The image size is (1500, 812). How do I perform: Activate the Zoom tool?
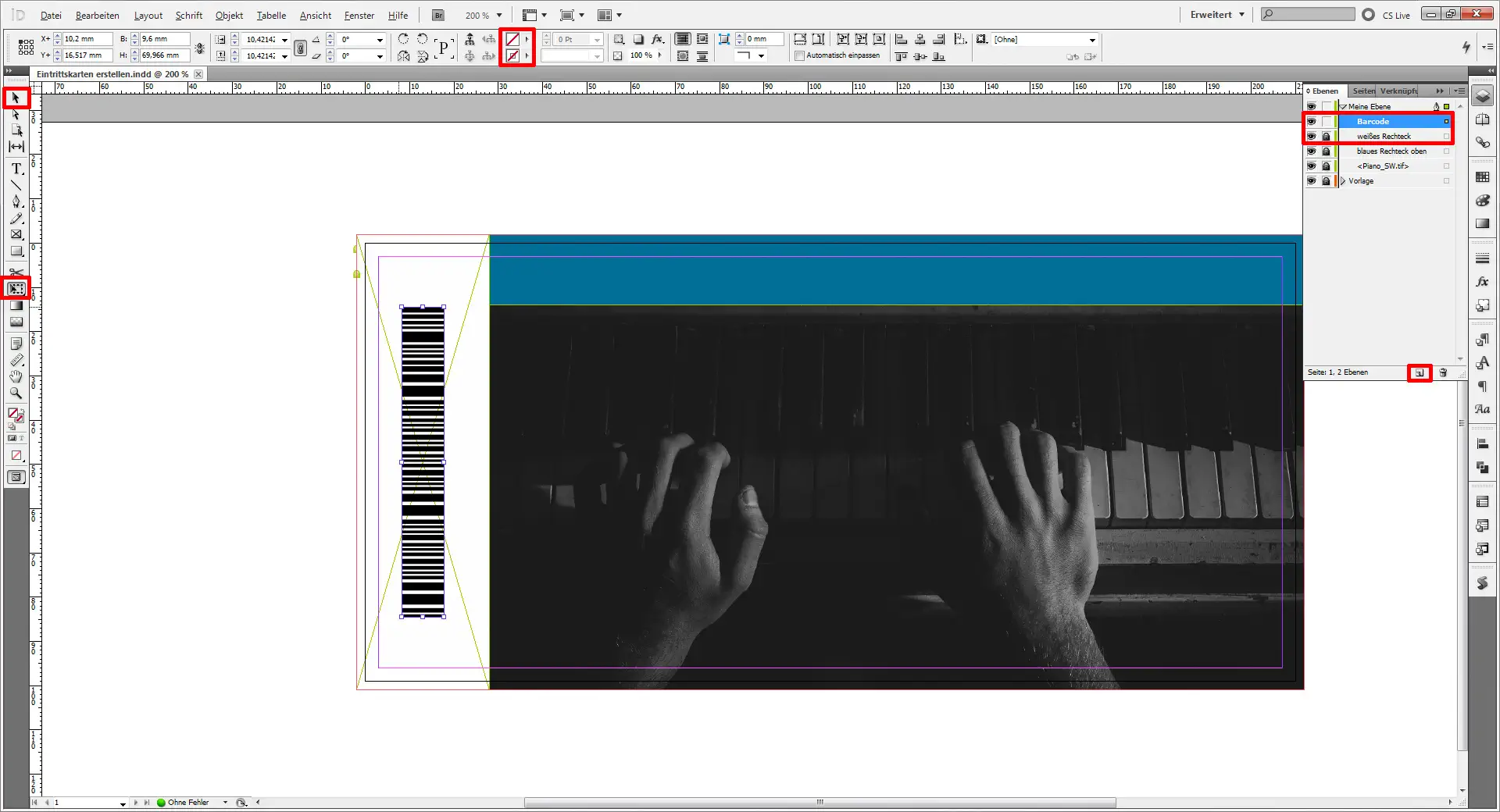15,394
